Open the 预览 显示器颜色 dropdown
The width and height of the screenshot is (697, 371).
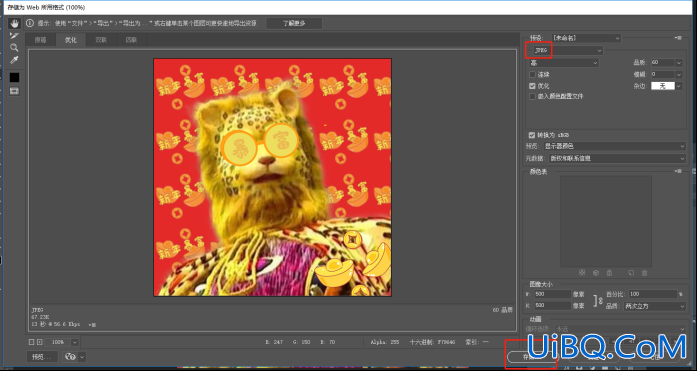615,146
